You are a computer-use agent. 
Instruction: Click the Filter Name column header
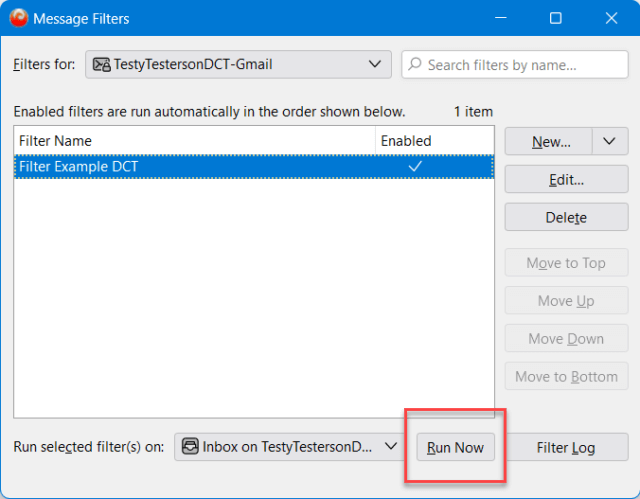pos(195,141)
